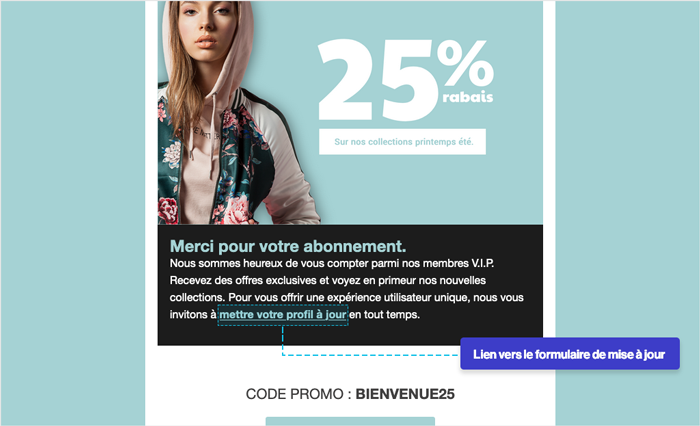
Task: Click the words 'en tout temps.'
Action: coord(384,315)
